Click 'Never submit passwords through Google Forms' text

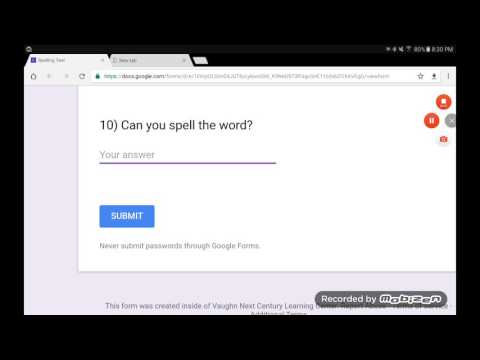180,246
